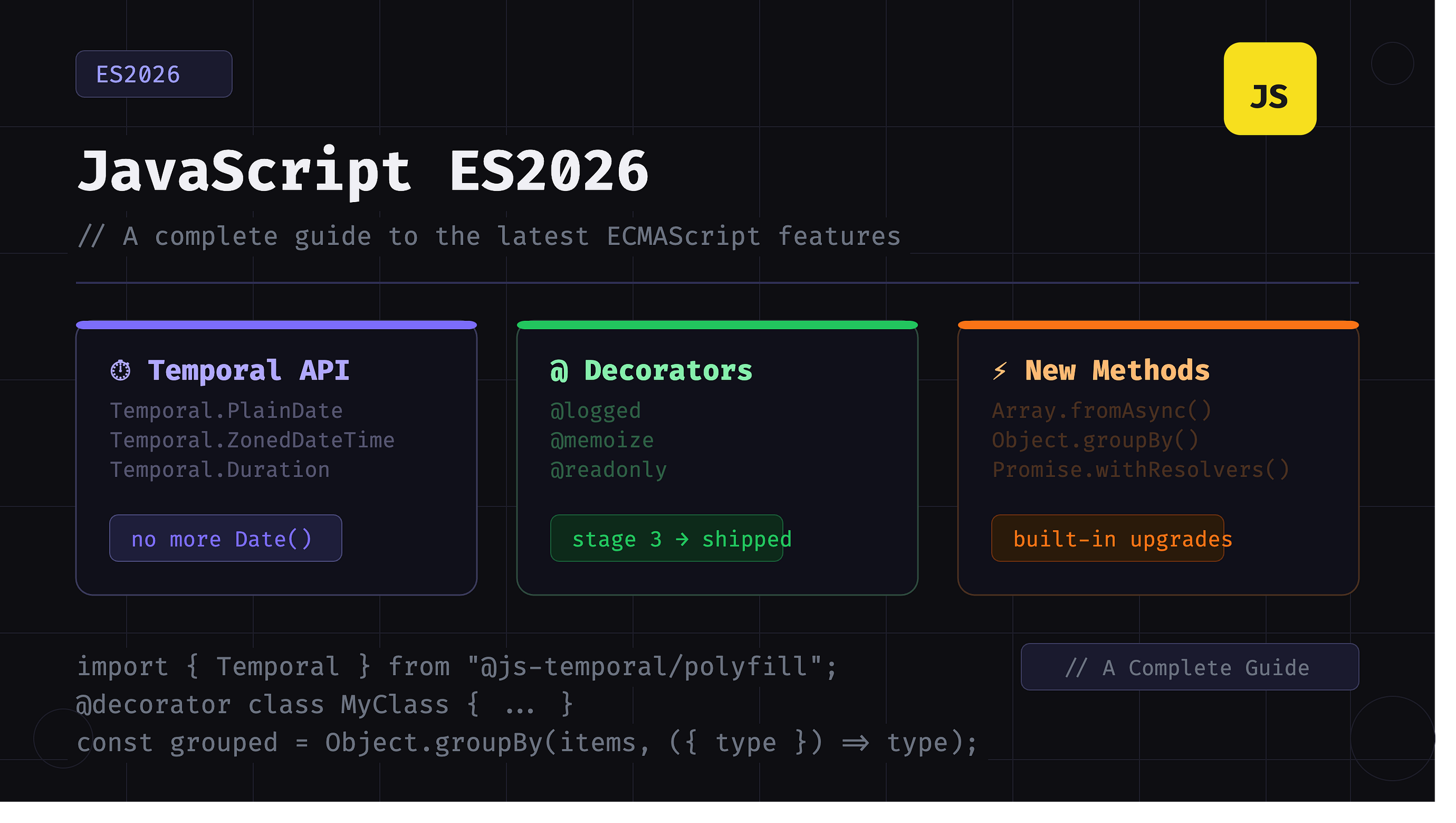Click the subtitle about latest ECMAScript features
Viewport: 1456px width, 823px height.
tap(489, 236)
